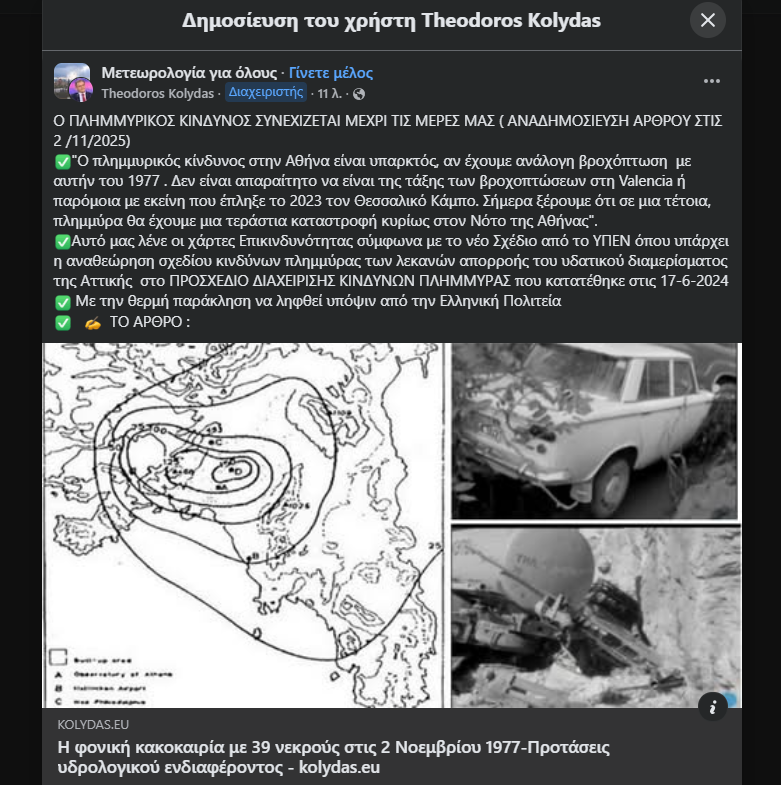Open the flooded white car photo
Viewport: 781px width, 785px height.
point(595,432)
